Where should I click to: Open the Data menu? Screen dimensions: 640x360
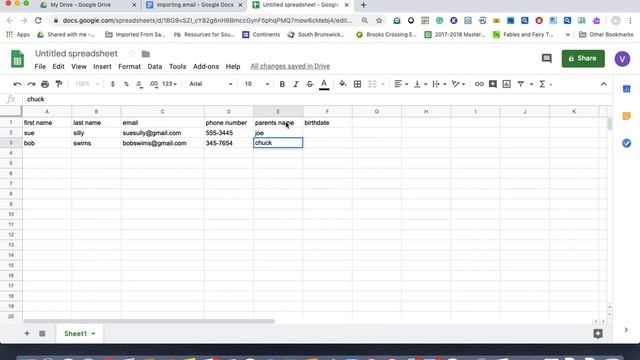coord(155,67)
